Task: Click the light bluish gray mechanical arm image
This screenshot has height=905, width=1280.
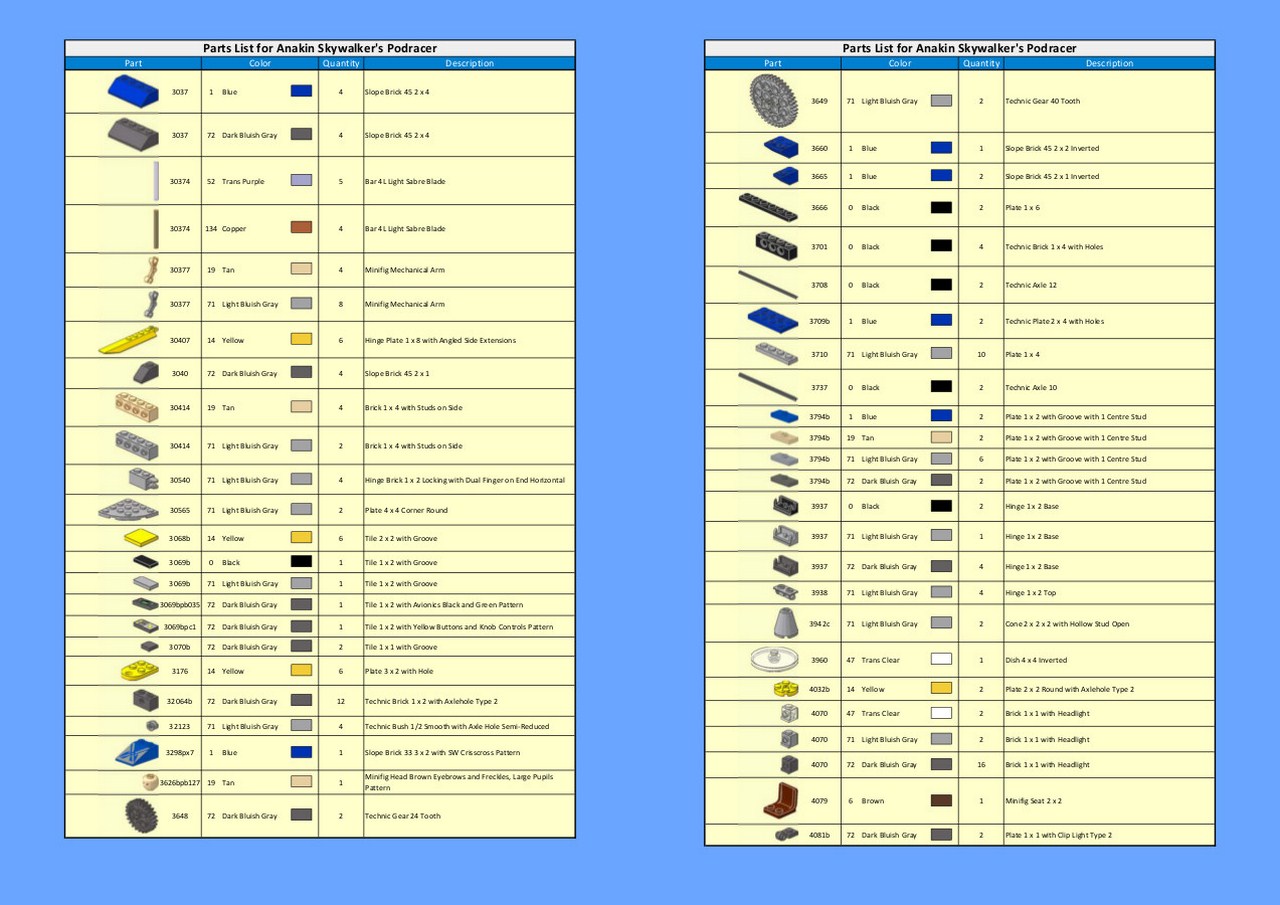Action: click(x=151, y=304)
